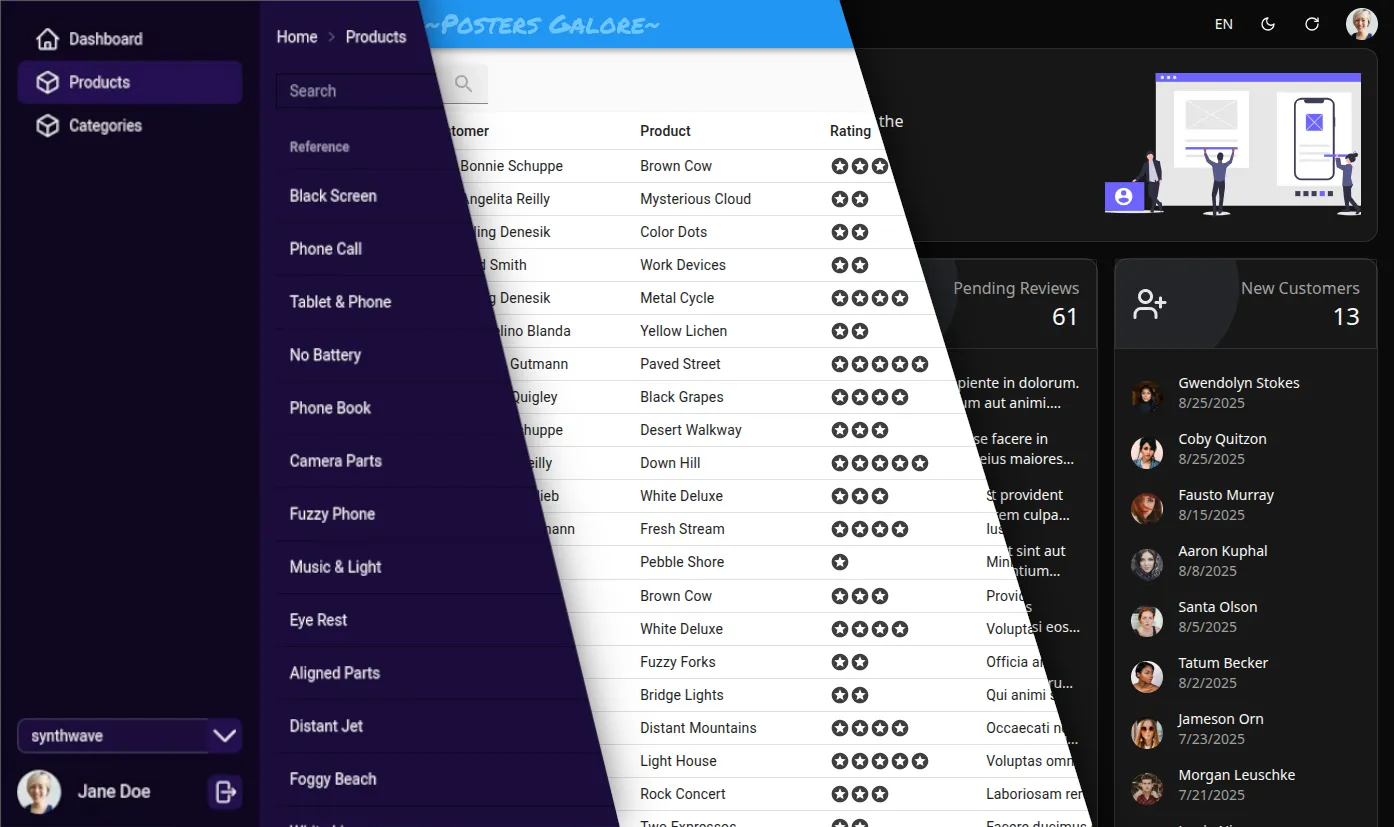Viewport: 1394px width, 827px height.
Task: Click the Categories cube icon
Action: [x=47, y=126]
